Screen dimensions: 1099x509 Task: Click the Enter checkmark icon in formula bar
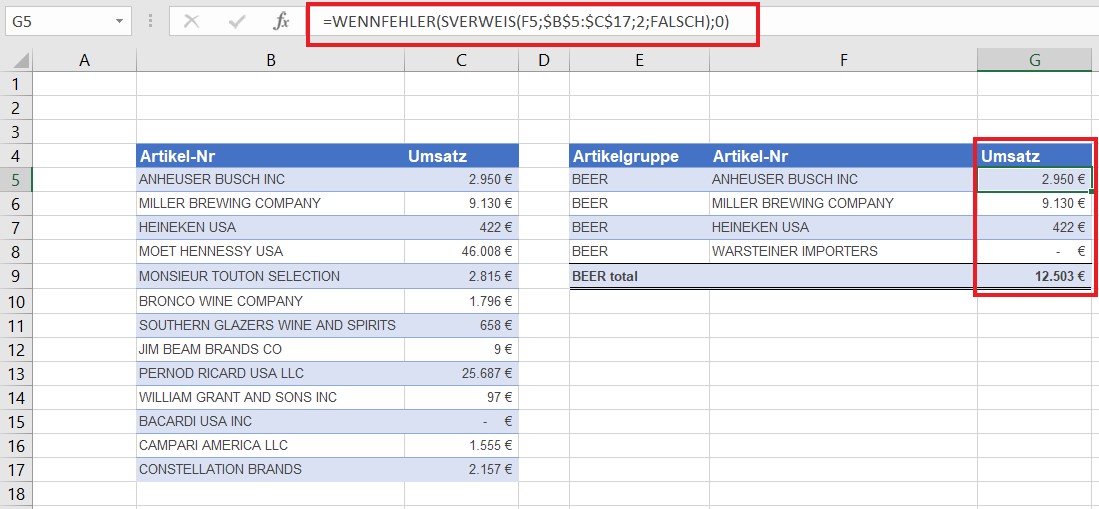237,22
